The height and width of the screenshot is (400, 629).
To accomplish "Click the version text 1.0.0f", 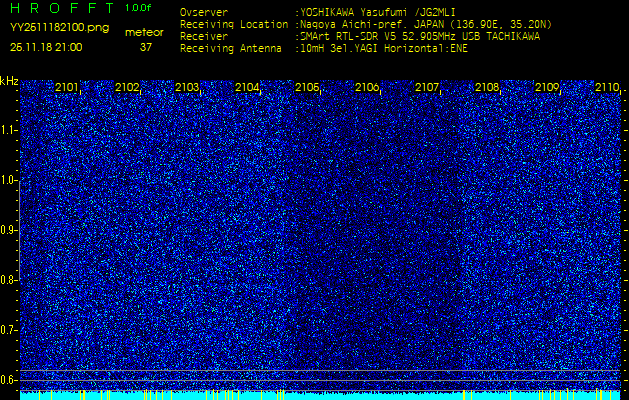I will 138,8.
